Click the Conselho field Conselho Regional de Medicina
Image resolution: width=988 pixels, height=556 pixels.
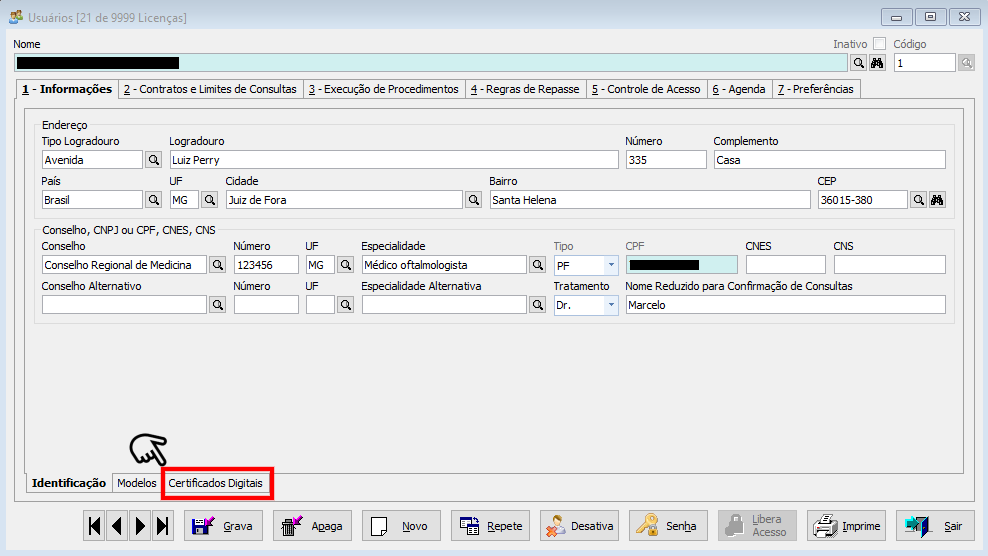click(x=124, y=265)
